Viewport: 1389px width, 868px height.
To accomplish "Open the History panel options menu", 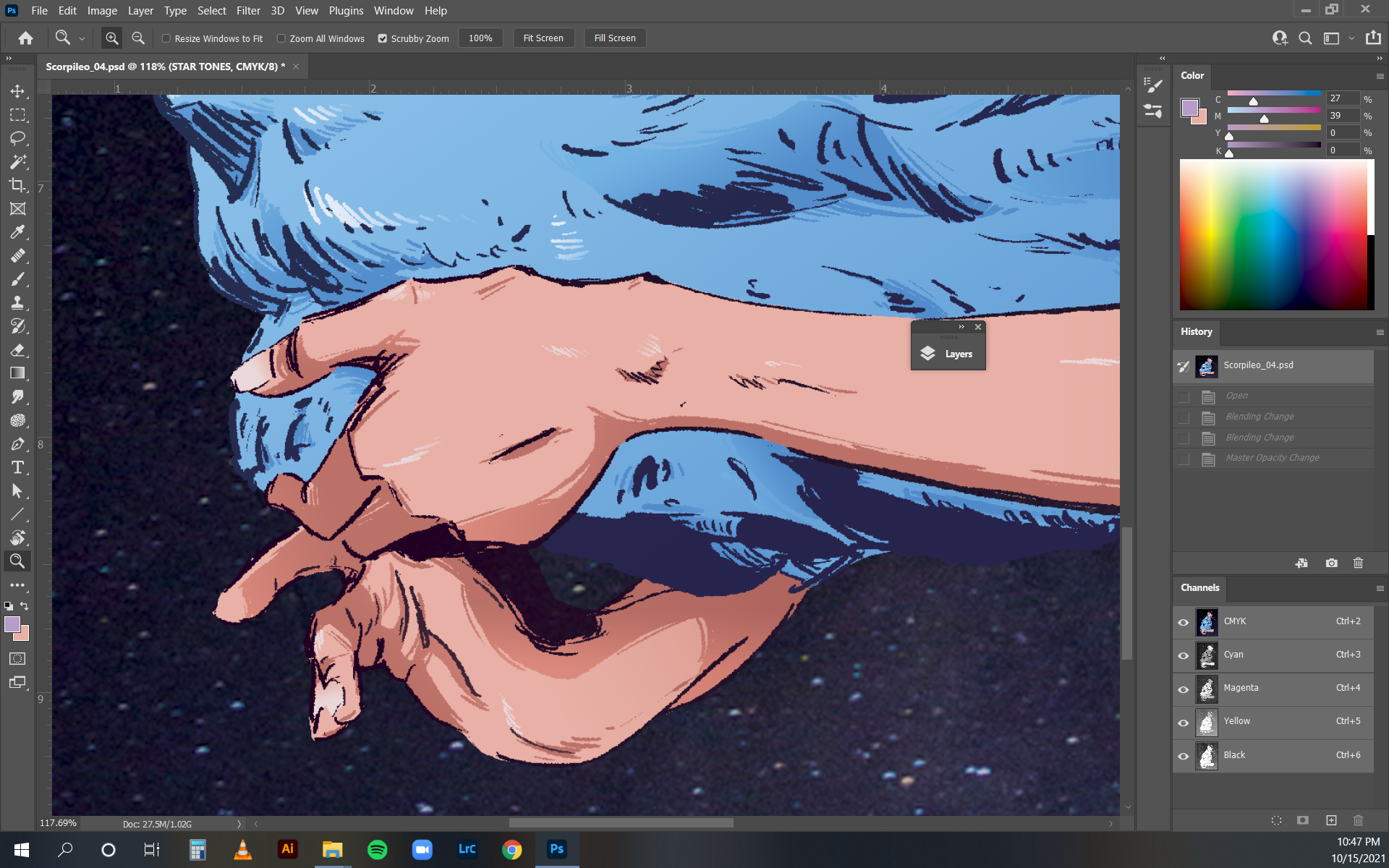I will [x=1380, y=333].
